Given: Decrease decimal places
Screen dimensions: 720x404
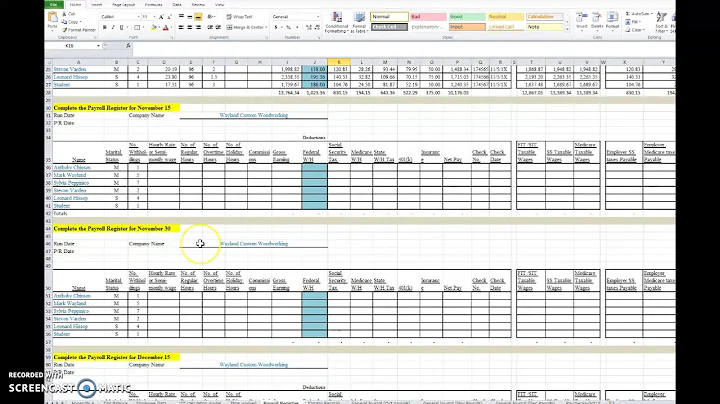Looking at the screenshot, I should tap(317, 28).
